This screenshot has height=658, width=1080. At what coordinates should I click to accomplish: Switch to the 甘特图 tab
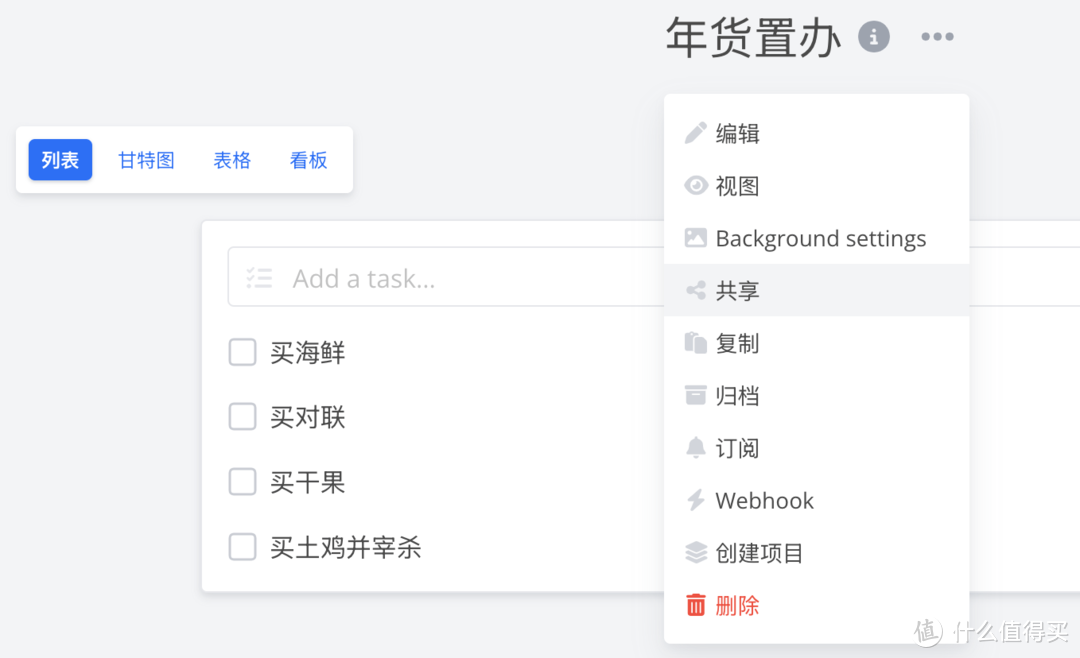click(145, 160)
